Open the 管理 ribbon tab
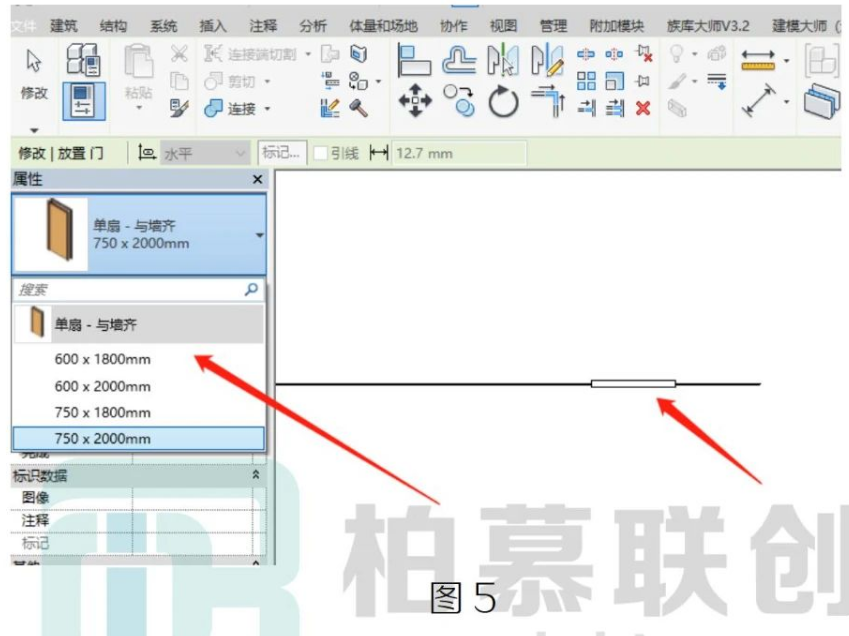This screenshot has width=849, height=636. tap(553, 25)
